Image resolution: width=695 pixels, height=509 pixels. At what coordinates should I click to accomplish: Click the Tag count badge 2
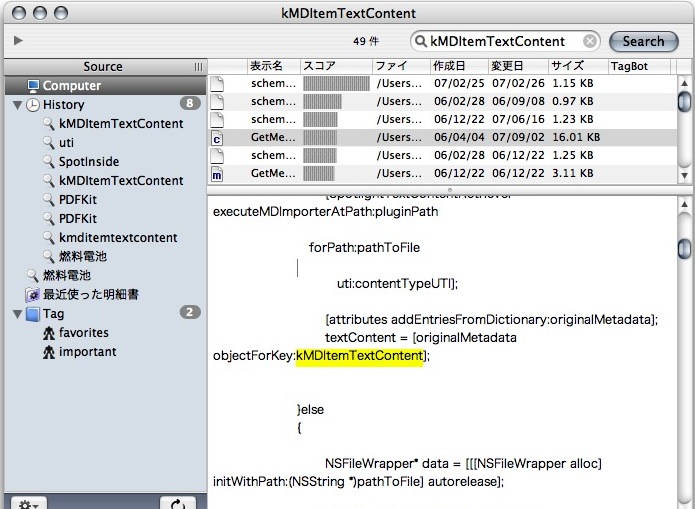click(190, 313)
